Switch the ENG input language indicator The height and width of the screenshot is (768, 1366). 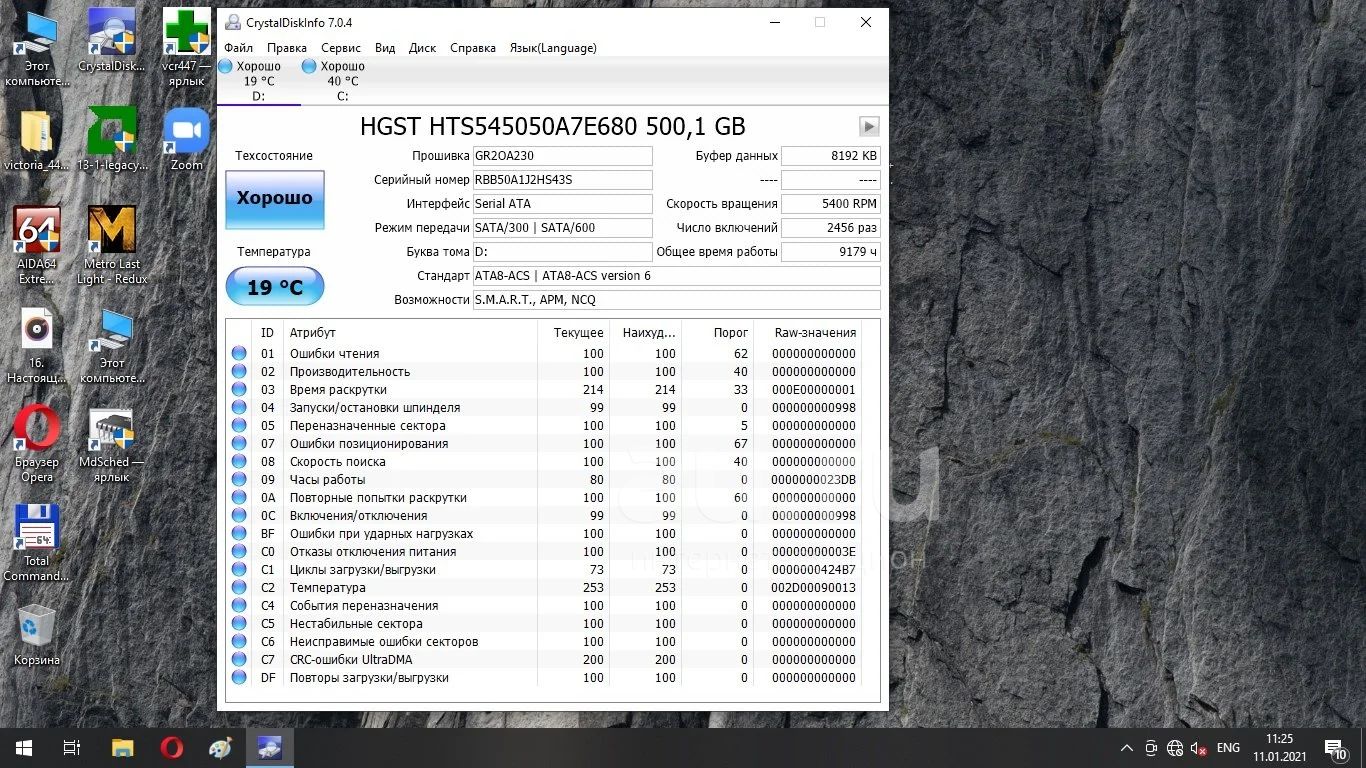(1228, 748)
